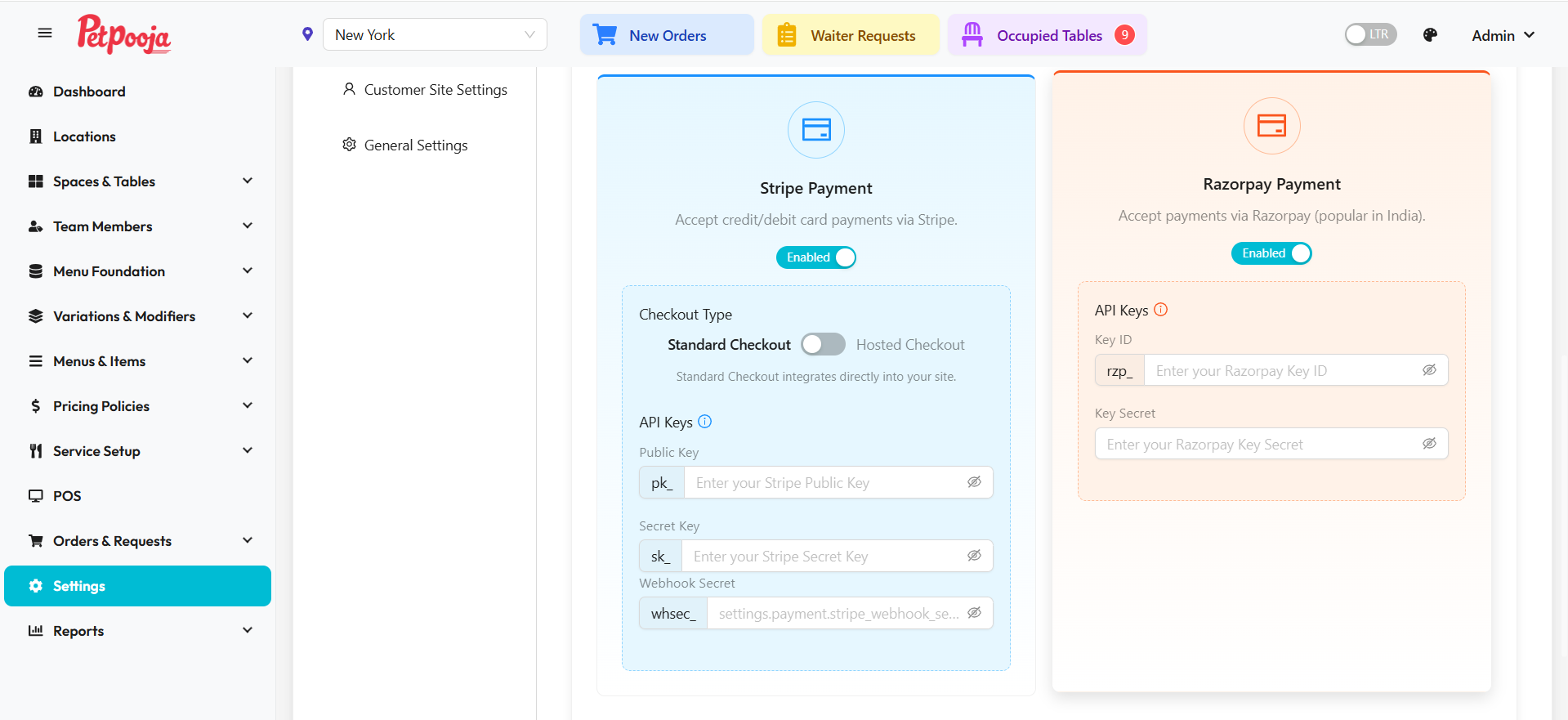Viewport: 1568px width, 720px height.
Task: Expand Orders & Requests chevron
Action: (x=248, y=541)
